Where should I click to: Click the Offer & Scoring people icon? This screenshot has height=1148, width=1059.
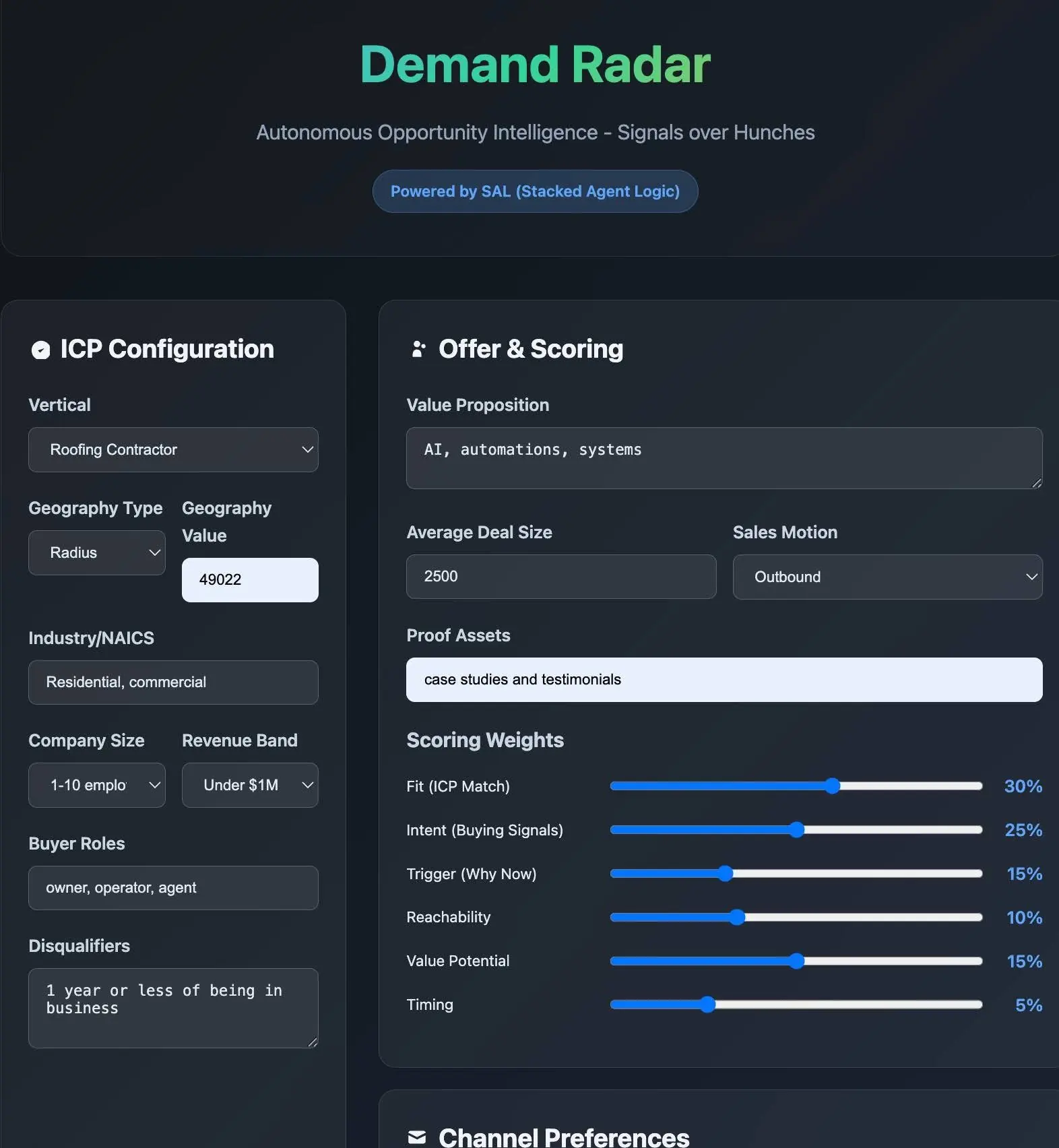[x=418, y=349]
